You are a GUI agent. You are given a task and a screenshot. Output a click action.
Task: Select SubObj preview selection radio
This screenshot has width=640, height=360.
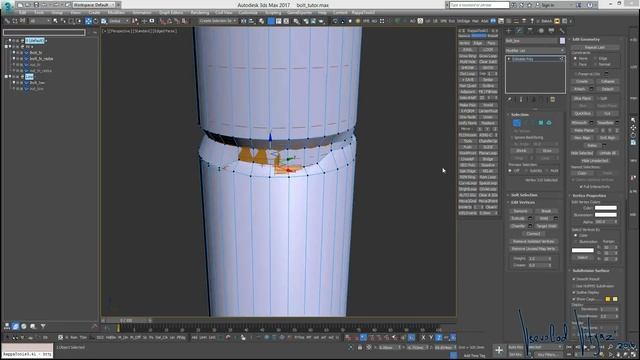pos(527,171)
